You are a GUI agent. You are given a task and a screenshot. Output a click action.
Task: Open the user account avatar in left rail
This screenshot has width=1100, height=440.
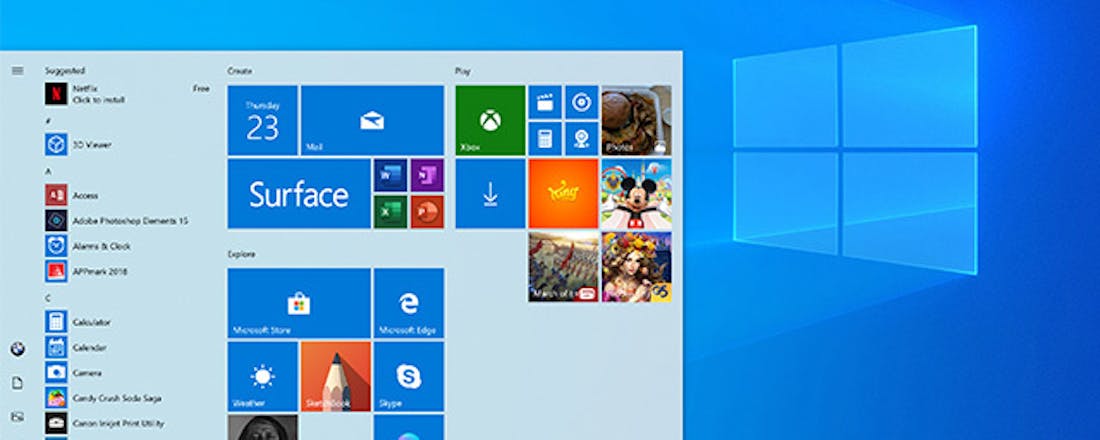[18, 349]
